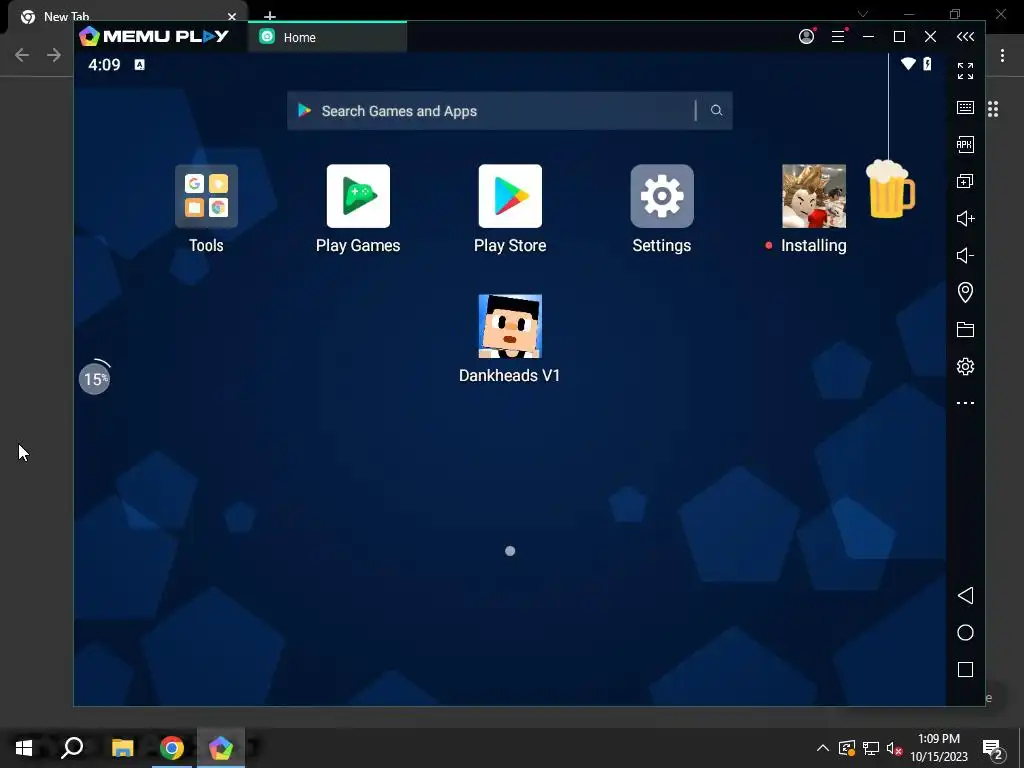The width and height of the screenshot is (1024, 768).
Task: Tap the Android home button
Action: 965,633
